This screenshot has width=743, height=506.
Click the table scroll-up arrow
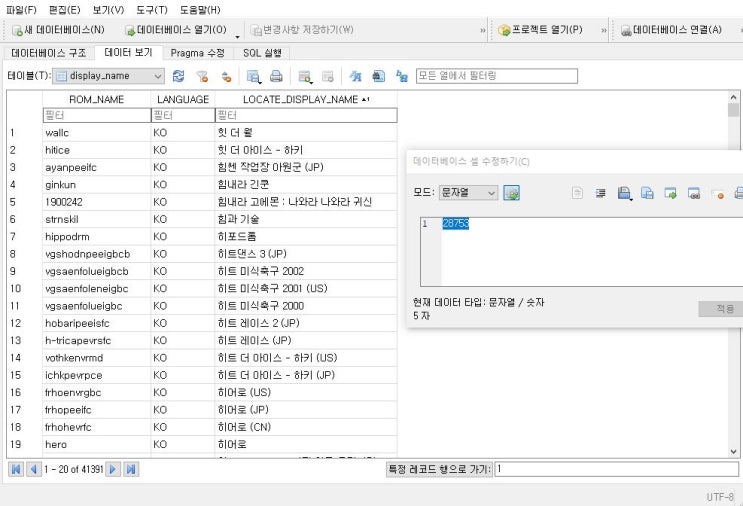[734, 97]
